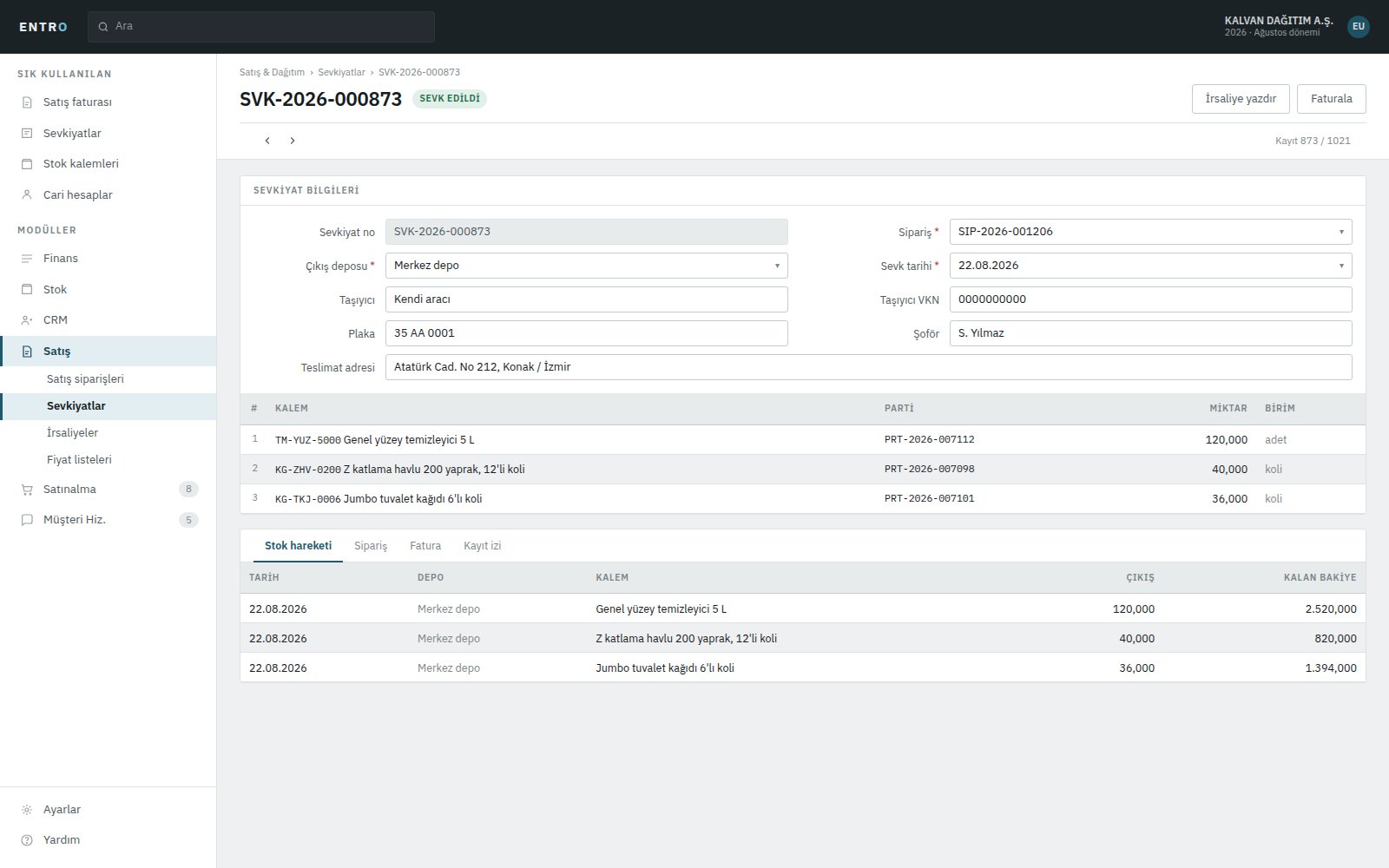
Task: Open the Çıkış deposu dropdown
Action: click(x=586, y=266)
